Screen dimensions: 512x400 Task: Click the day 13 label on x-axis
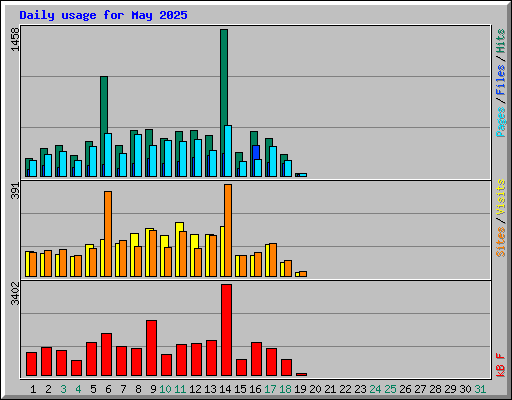pos(210,389)
